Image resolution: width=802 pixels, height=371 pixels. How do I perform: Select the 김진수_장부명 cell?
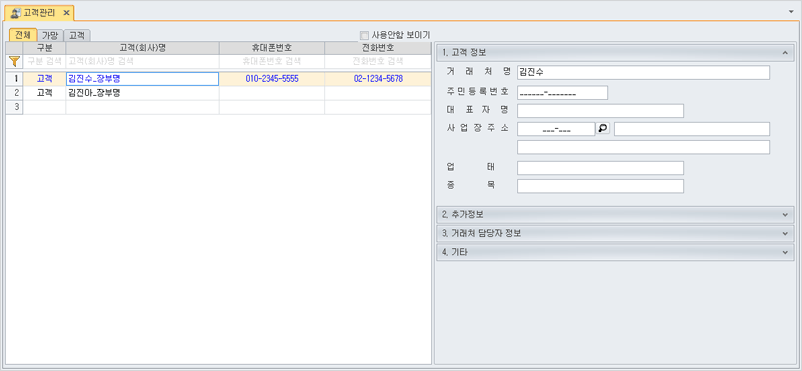(x=143, y=79)
